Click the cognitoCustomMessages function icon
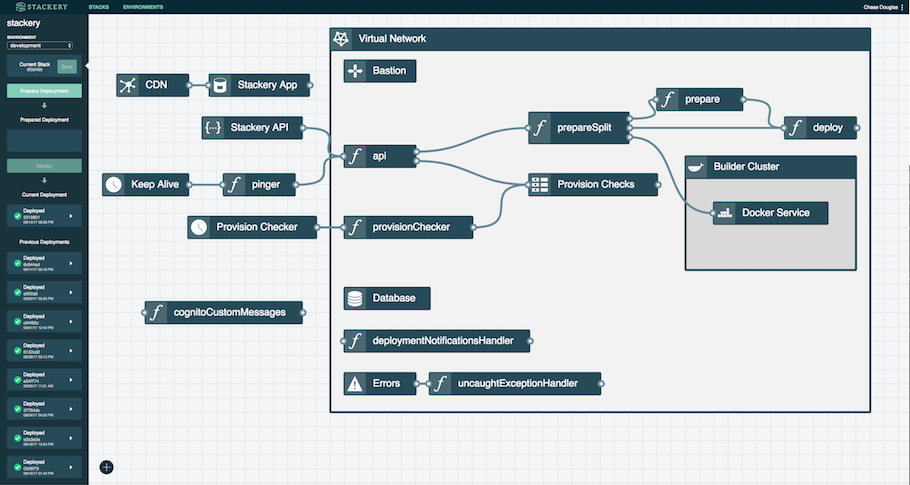 (156, 312)
